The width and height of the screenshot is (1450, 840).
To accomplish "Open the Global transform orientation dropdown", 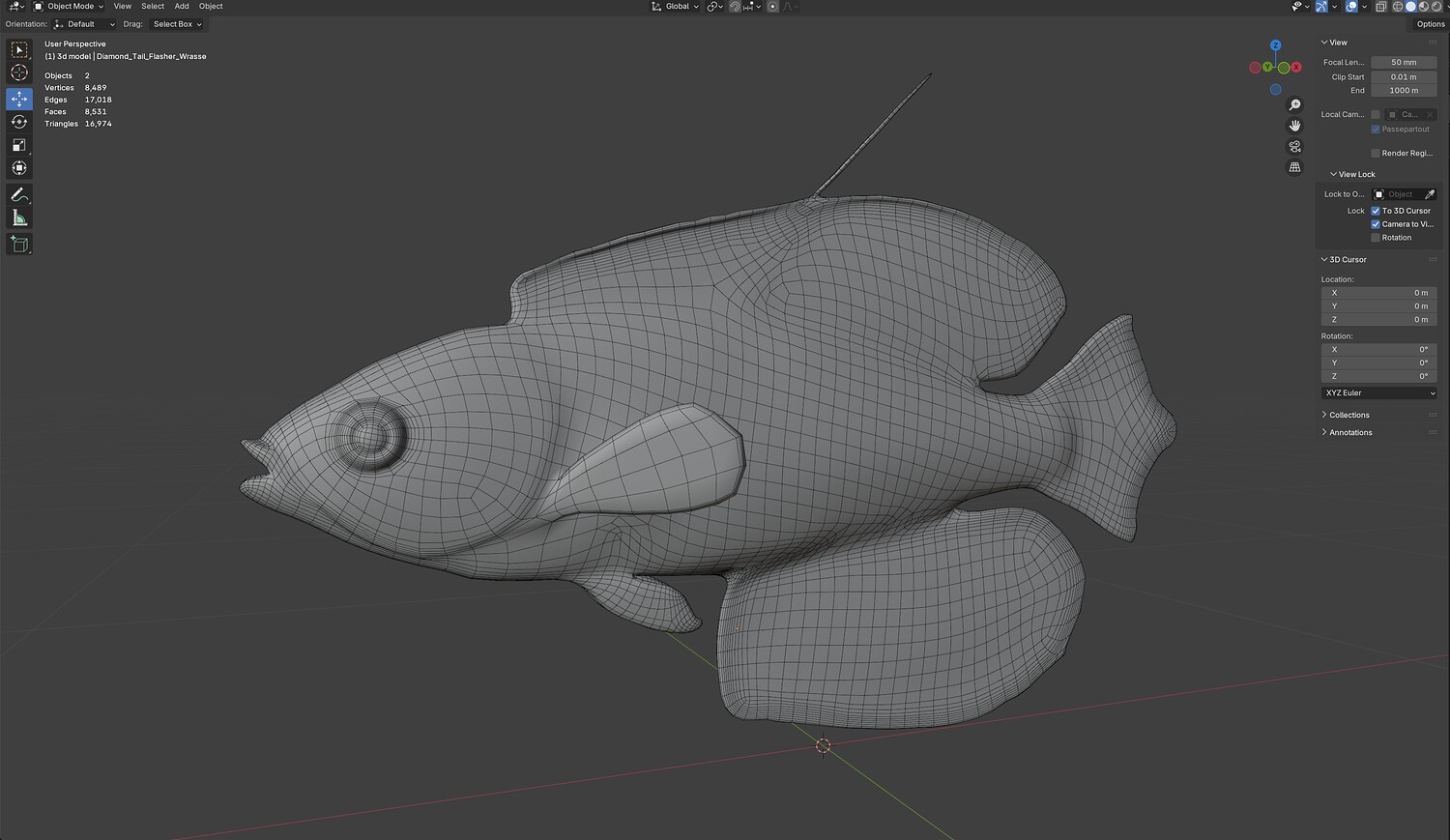I will click(674, 7).
